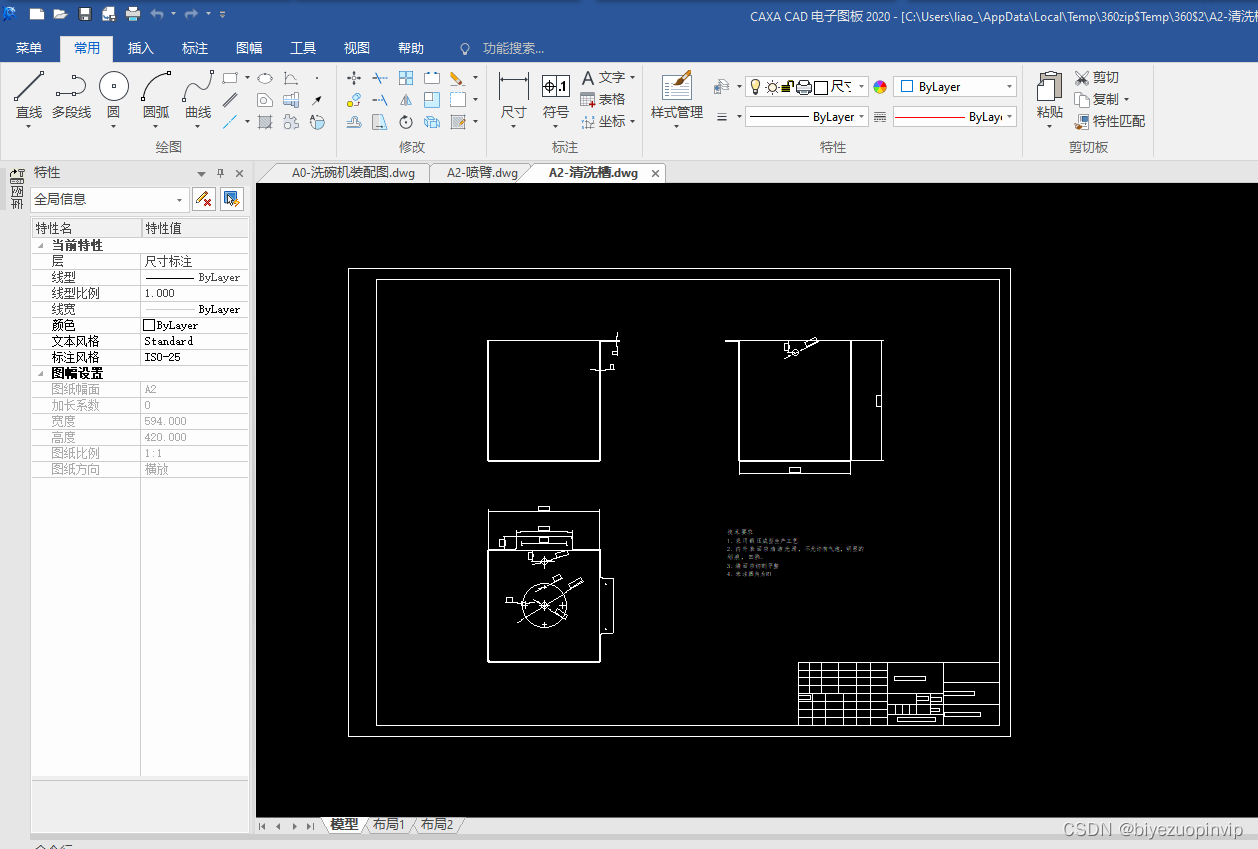Viewport: 1258px width, 849px height.
Task: Switch to the 插入 ribbon tab
Action: (141, 48)
